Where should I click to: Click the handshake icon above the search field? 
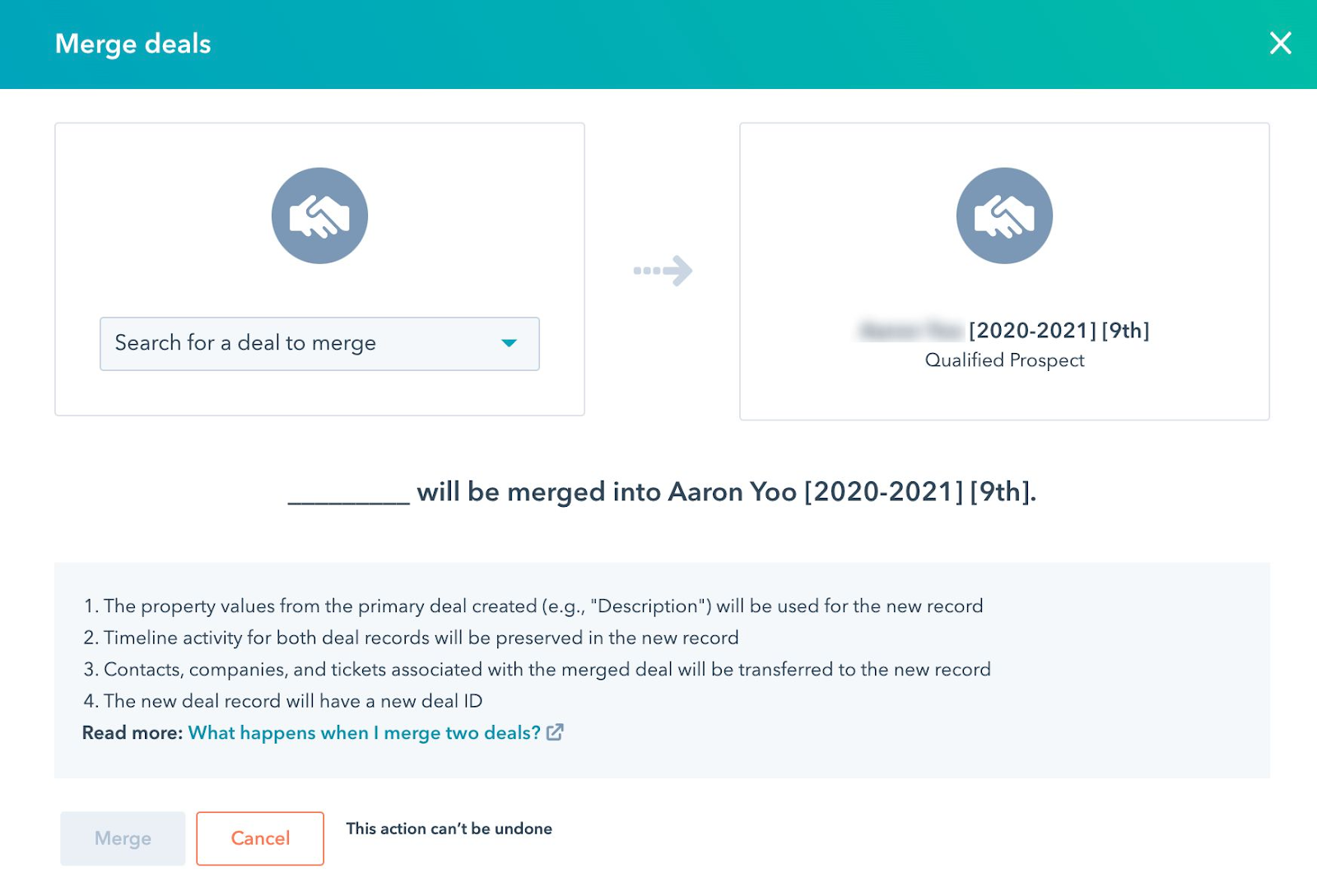[x=319, y=216]
